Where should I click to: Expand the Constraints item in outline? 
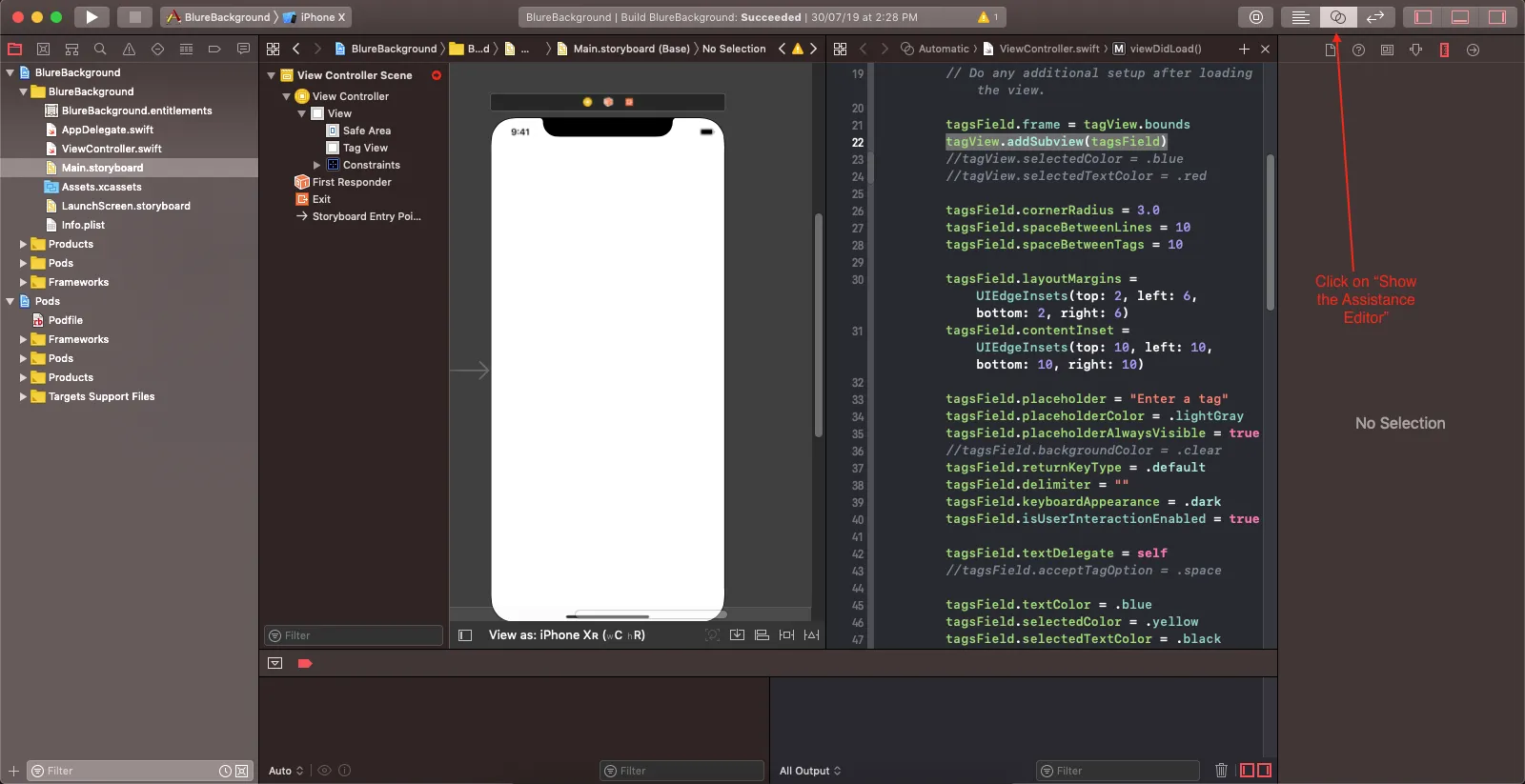pos(317,165)
